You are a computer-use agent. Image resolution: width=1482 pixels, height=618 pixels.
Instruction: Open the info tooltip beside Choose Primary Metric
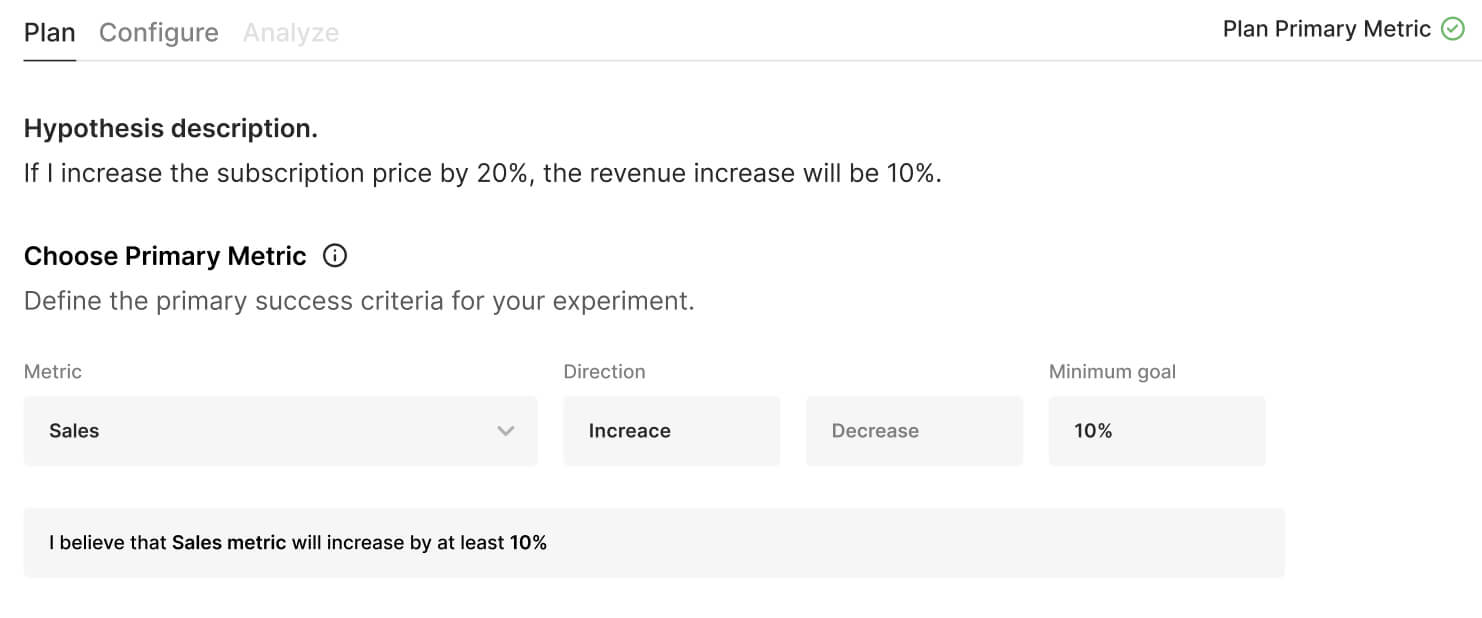(334, 256)
